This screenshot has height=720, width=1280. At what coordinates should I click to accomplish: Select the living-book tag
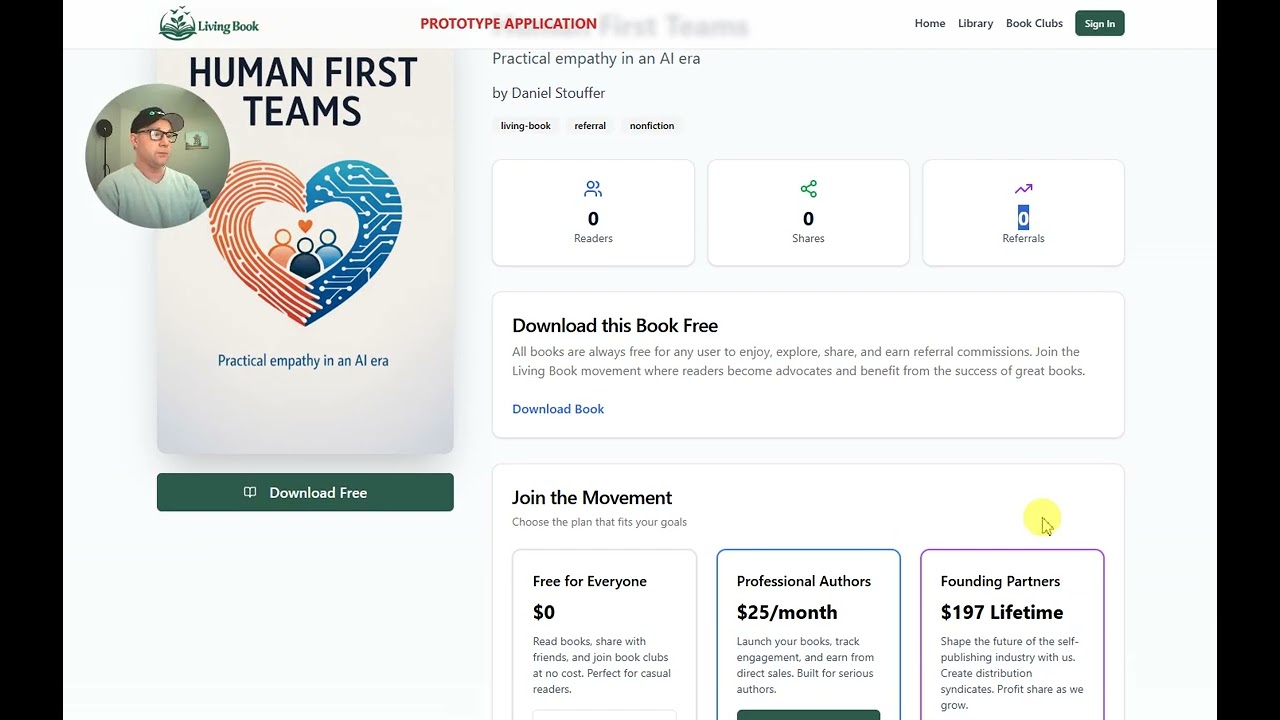pos(525,126)
